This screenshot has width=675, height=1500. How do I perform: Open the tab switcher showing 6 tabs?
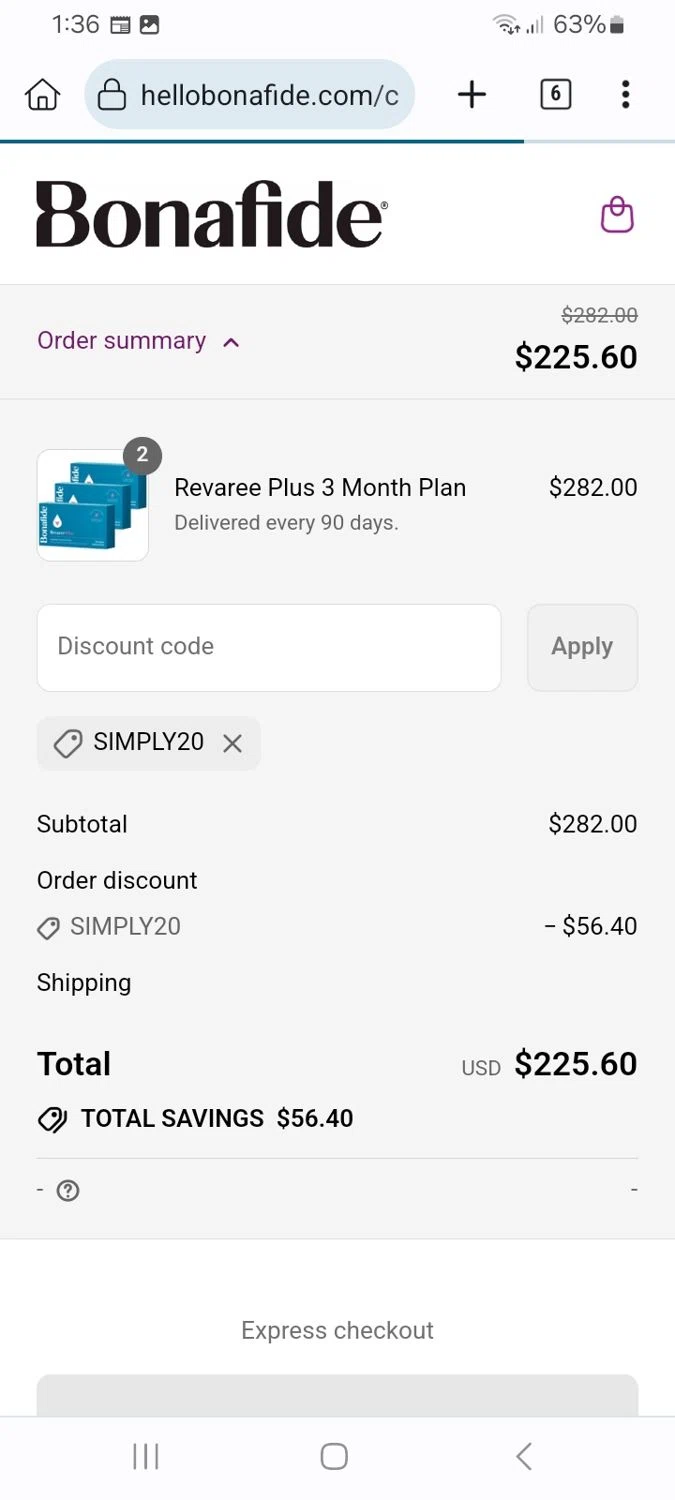point(555,95)
